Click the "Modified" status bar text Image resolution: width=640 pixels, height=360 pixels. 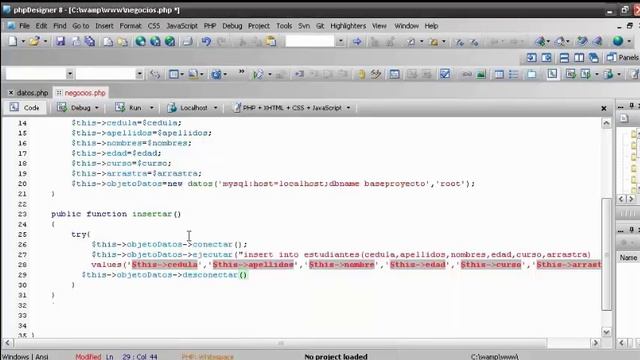pyautogui.click(x=88, y=357)
